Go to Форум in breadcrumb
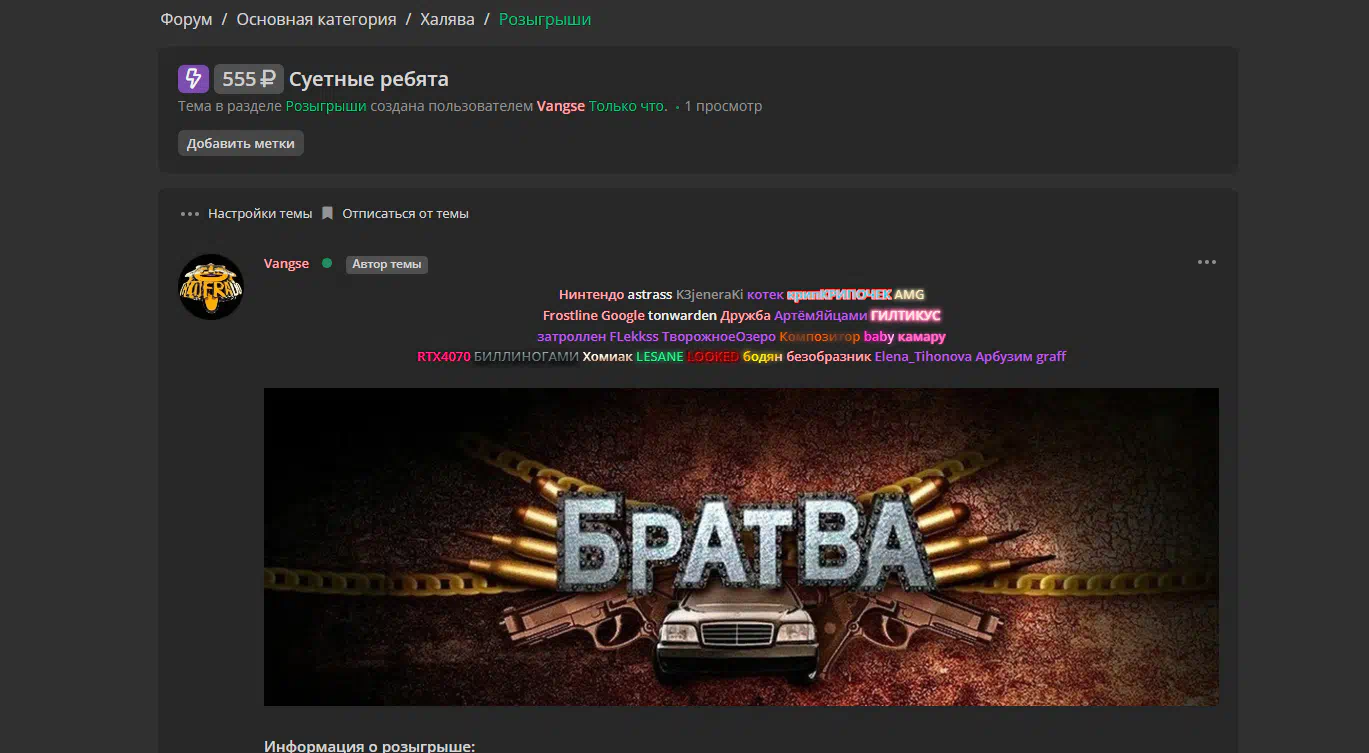This screenshot has height=753, width=1369. click(x=186, y=19)
